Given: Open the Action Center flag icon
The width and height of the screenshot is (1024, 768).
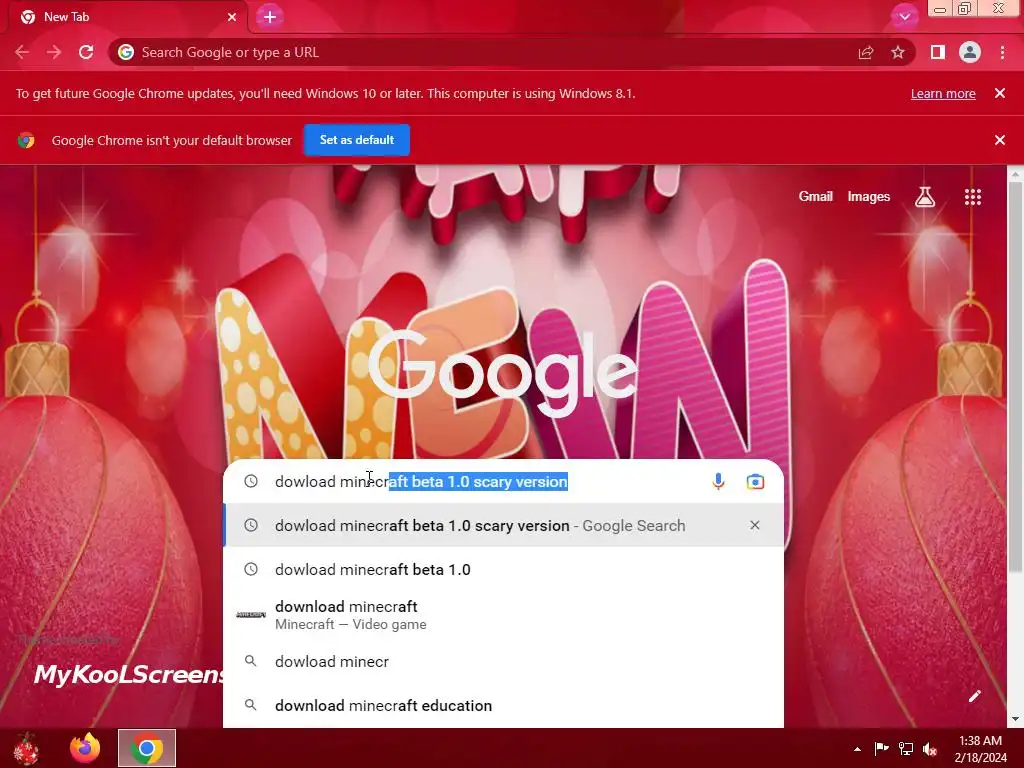Looking at the screenshot, I should click(x=881, y=748).
